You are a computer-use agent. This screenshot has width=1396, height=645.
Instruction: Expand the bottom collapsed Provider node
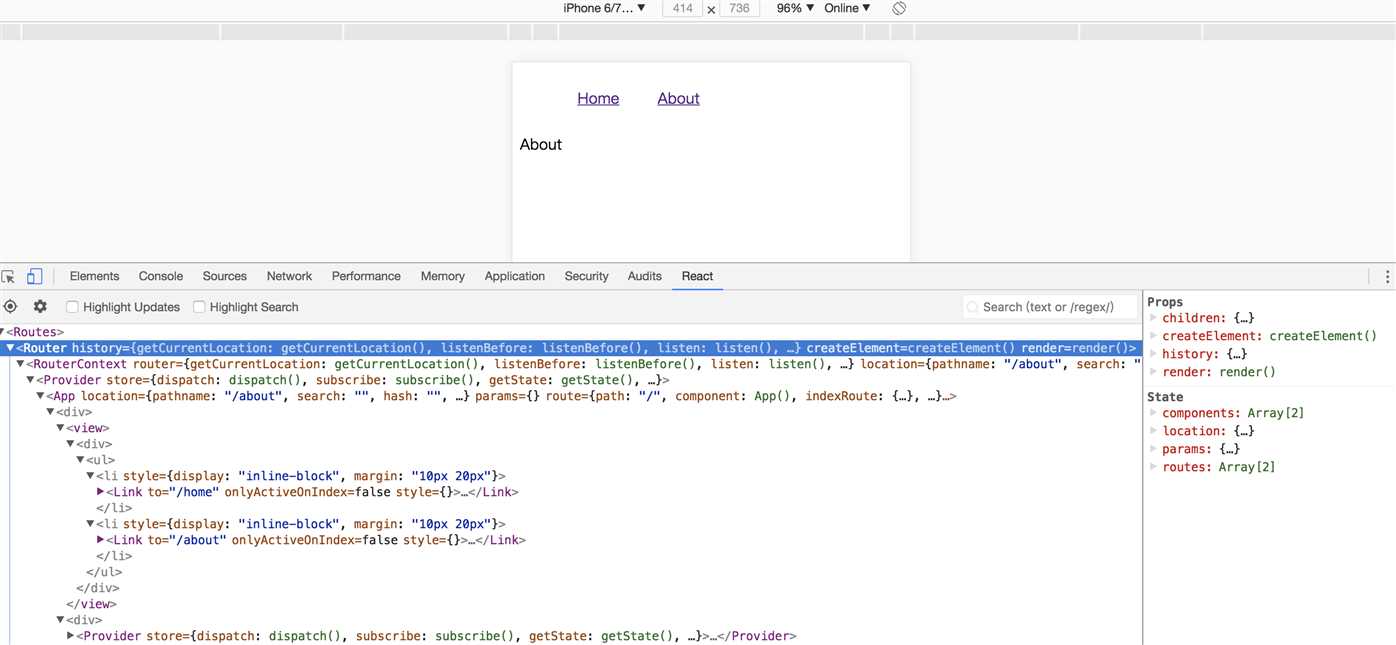70,636
